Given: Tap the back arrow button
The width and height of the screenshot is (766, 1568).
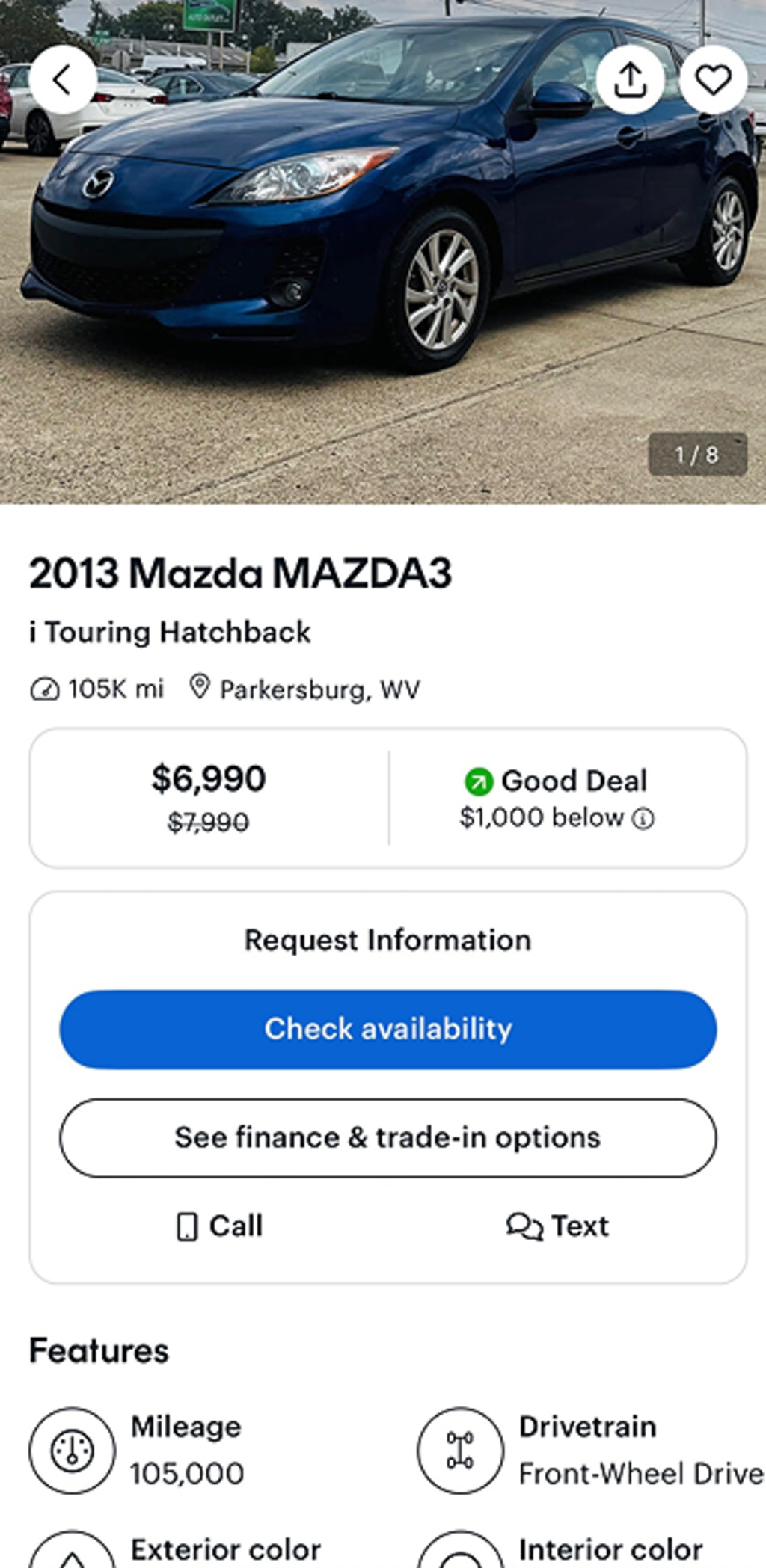Looking at the screenshot, I should 63,79.
